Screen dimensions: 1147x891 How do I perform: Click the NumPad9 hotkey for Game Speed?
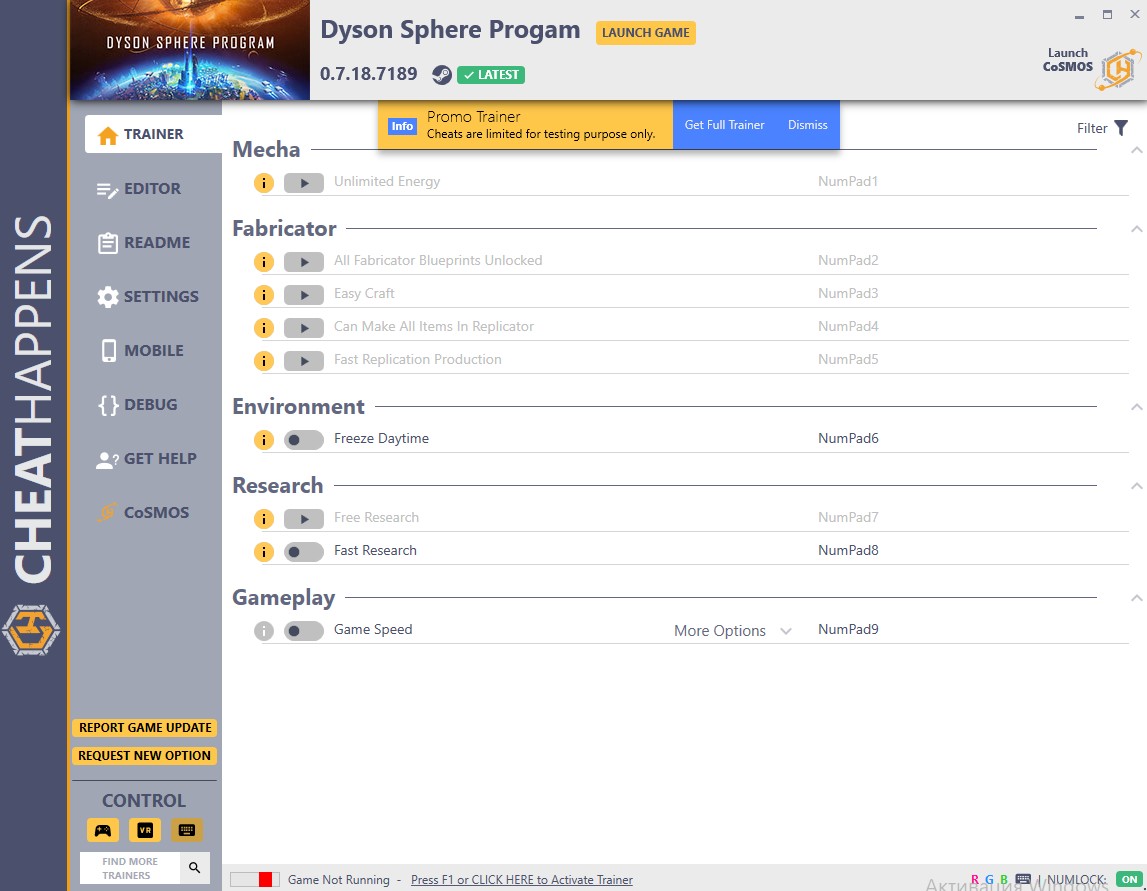[848, 630]
